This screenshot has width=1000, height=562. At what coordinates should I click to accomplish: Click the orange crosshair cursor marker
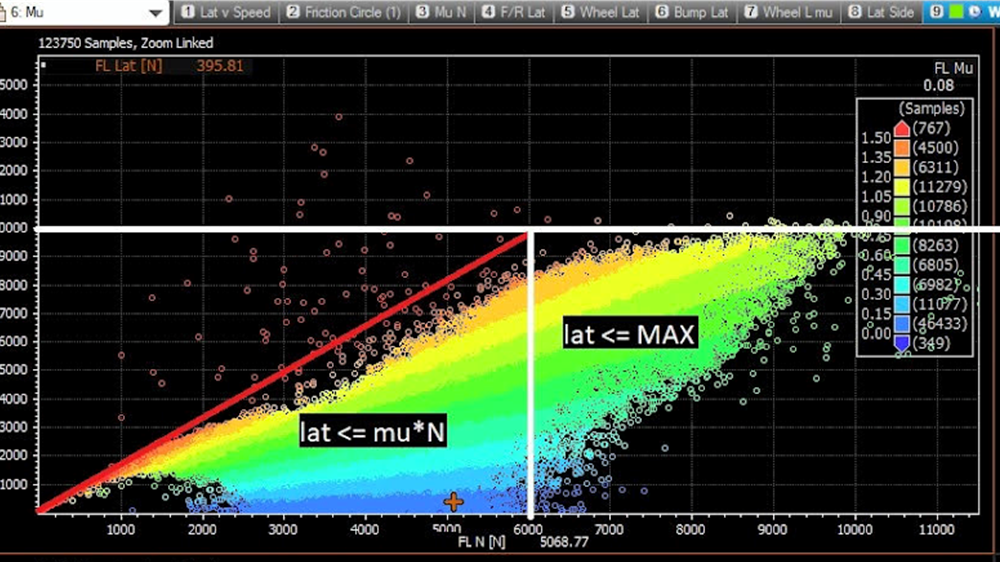click(x=453, y=502)
